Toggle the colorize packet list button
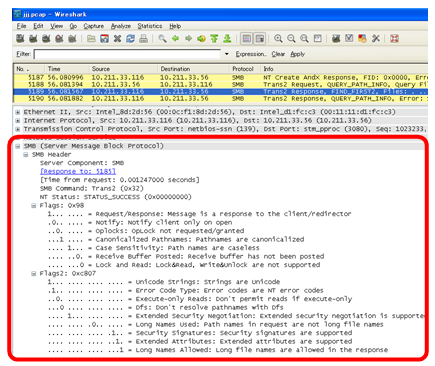Image resolution: width=435 pixels, height=366 pixels. coord(247,39)
